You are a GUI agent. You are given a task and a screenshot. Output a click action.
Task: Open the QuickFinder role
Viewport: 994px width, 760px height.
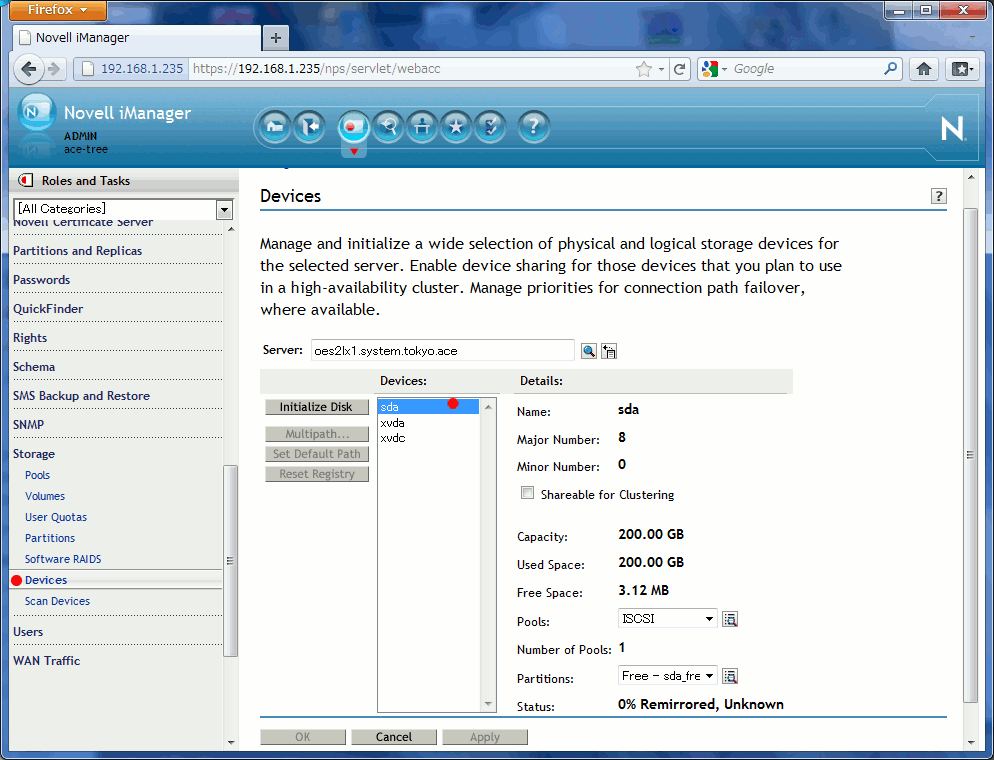point(48,309)
